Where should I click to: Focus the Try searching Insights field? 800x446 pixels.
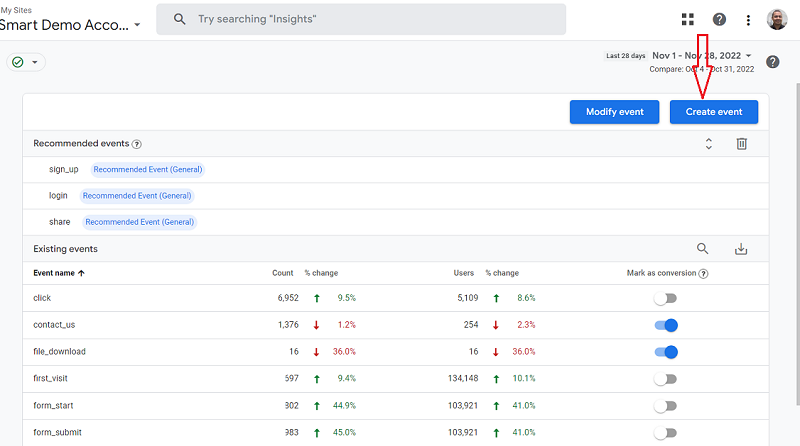361,19
